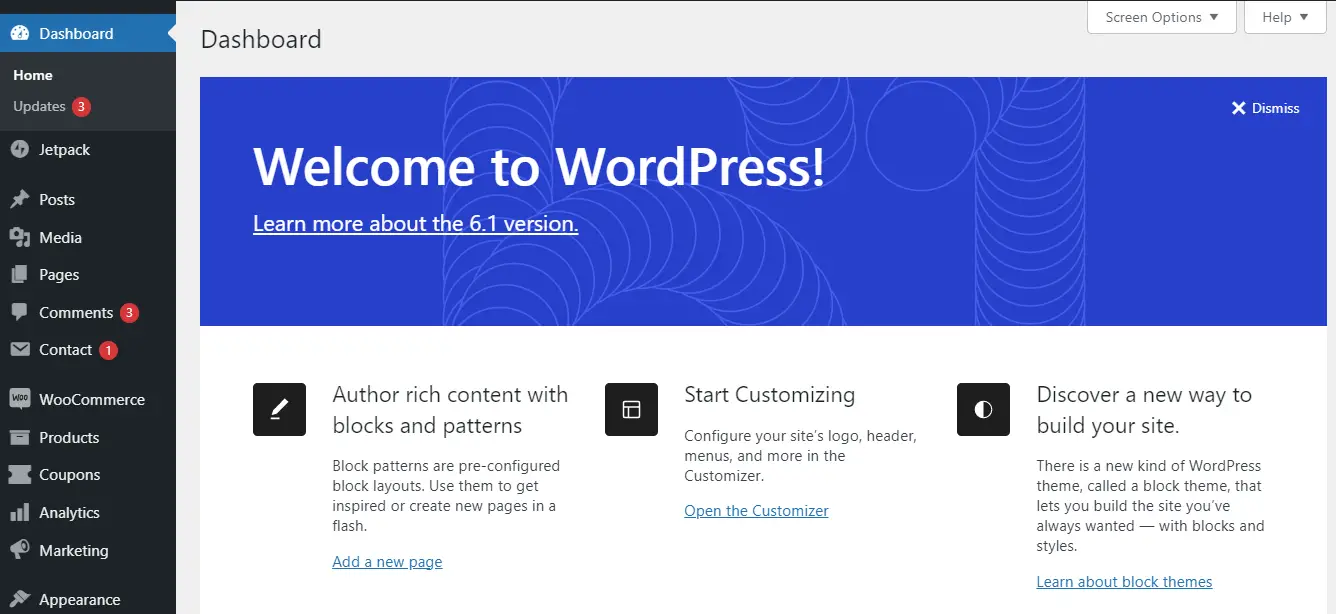Click the Updates count badge showing 3
Image resolution: width=1336 pixels, height=614 pixels.
tap(81, 106)
